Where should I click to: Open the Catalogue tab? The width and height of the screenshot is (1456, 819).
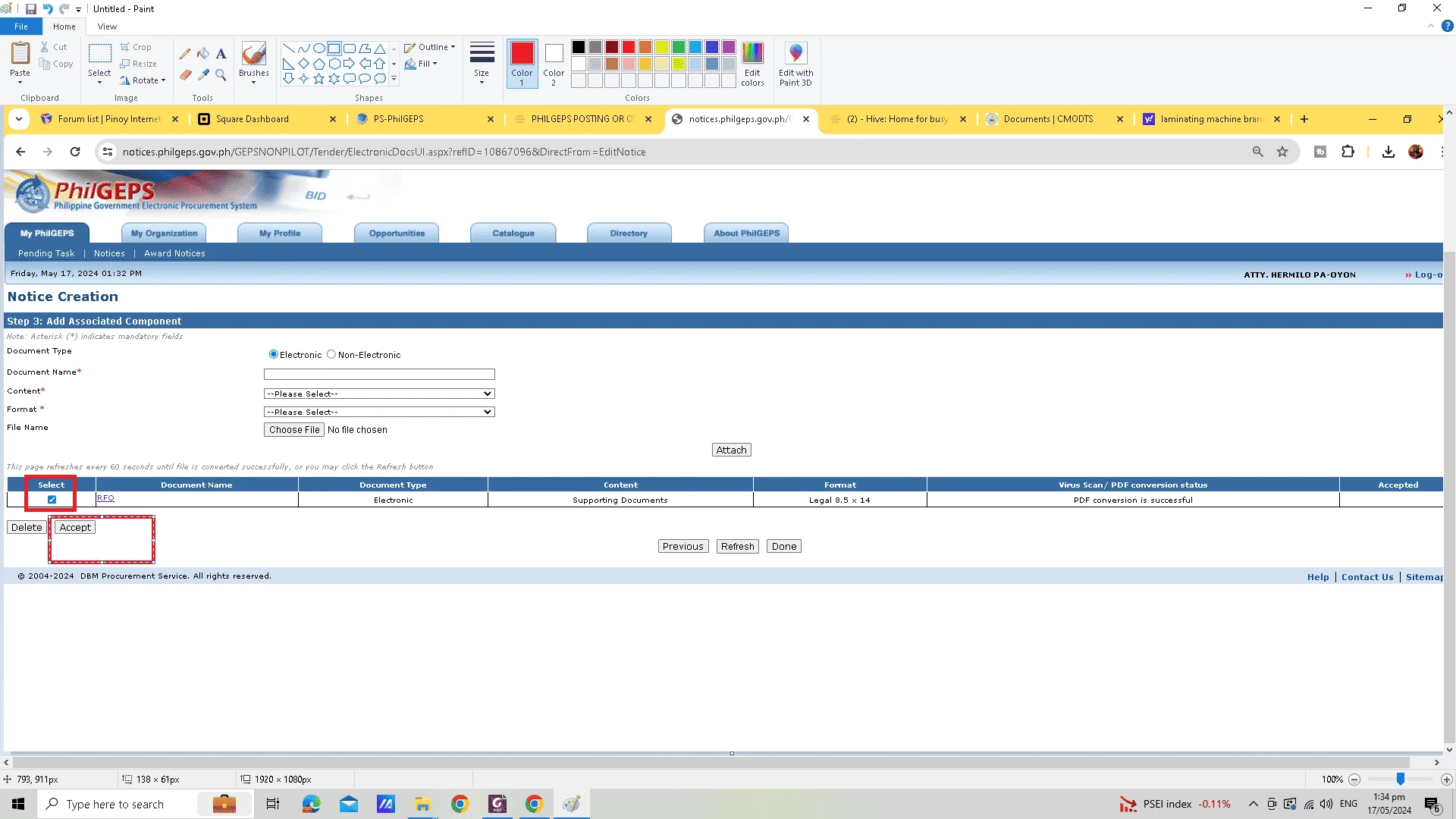tap(513, 233)
